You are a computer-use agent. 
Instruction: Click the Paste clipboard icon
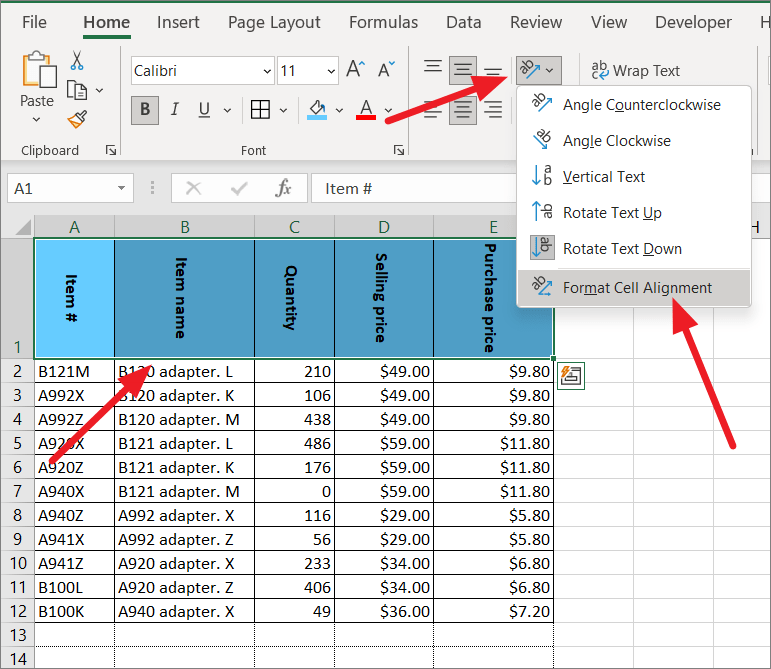38,70
